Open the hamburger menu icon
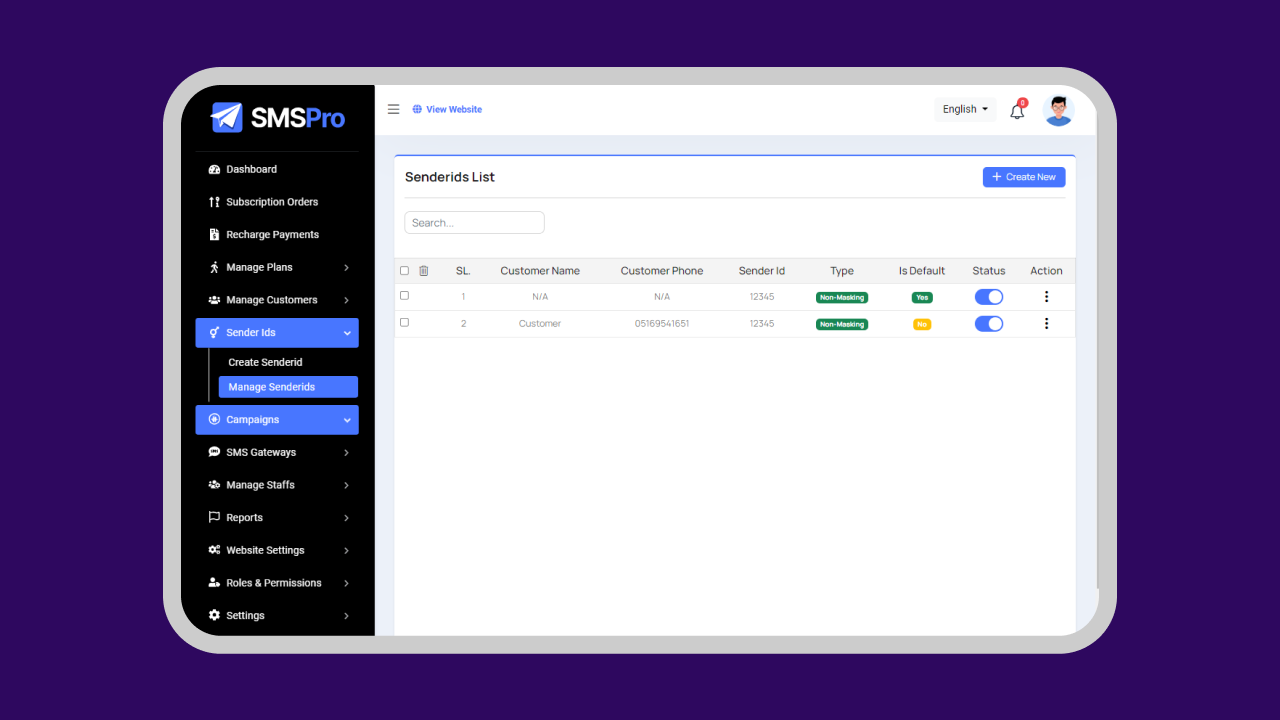The image size is (1280, 720). [393, 109]
